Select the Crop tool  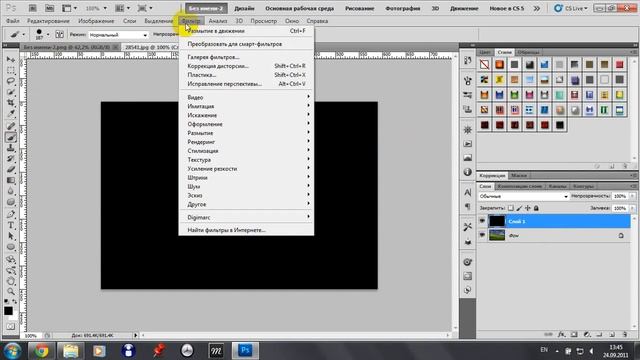tap(11, 103)
